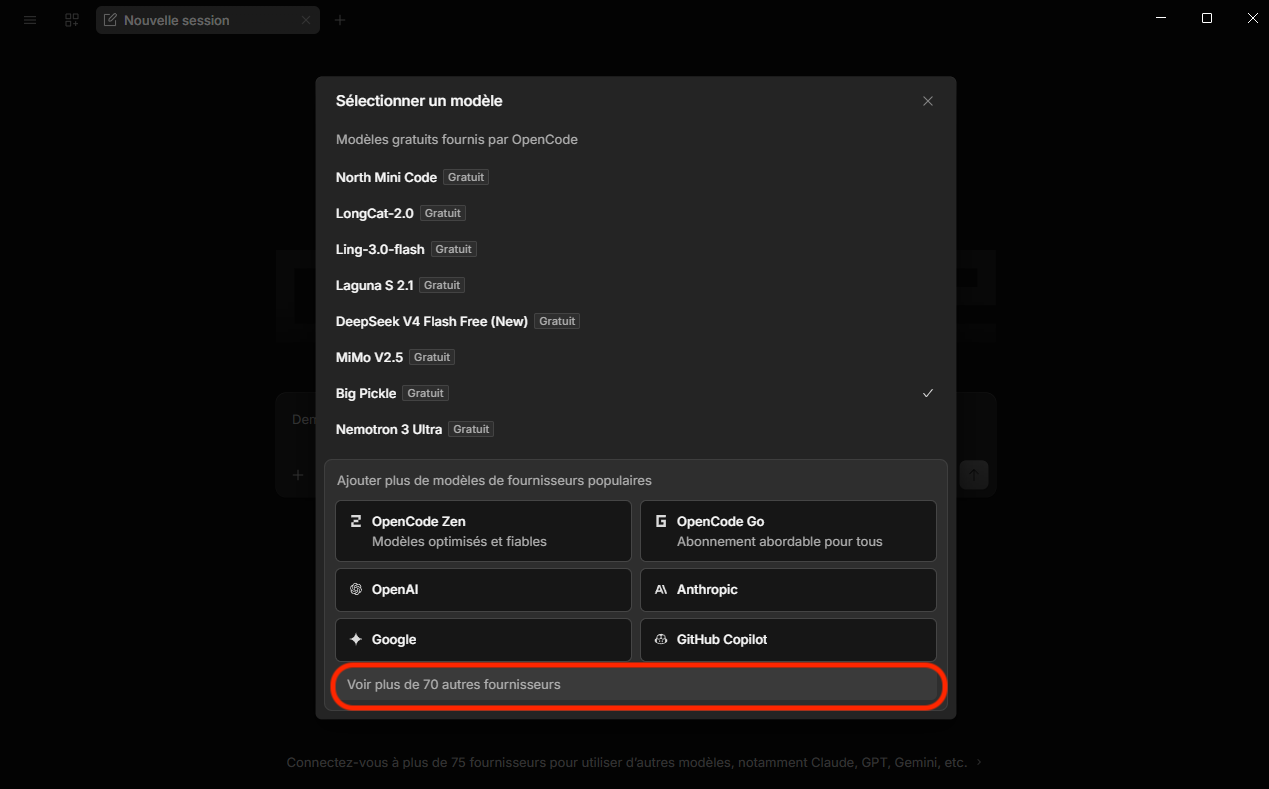View more than 70 other providers
Viewport: 1269px width, 789px height.
pyautogui.click(x=637, y=685)
